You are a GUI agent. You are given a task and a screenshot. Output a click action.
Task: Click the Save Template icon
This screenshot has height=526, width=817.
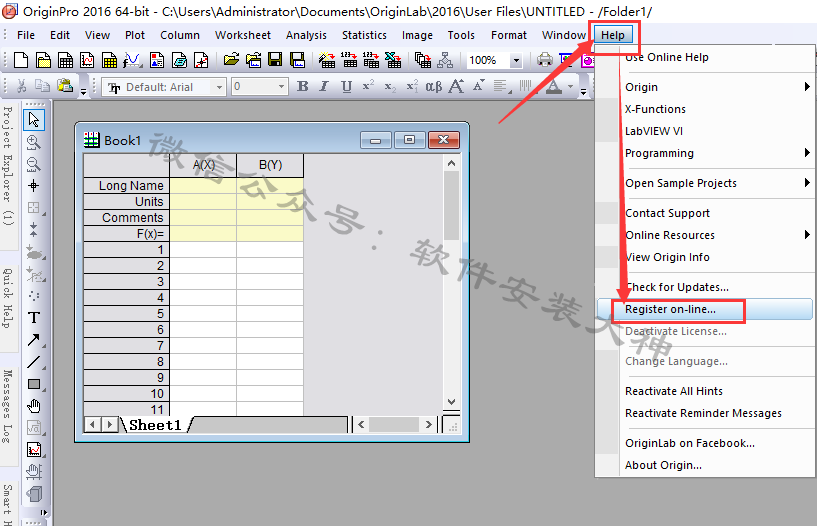[298, 60]
